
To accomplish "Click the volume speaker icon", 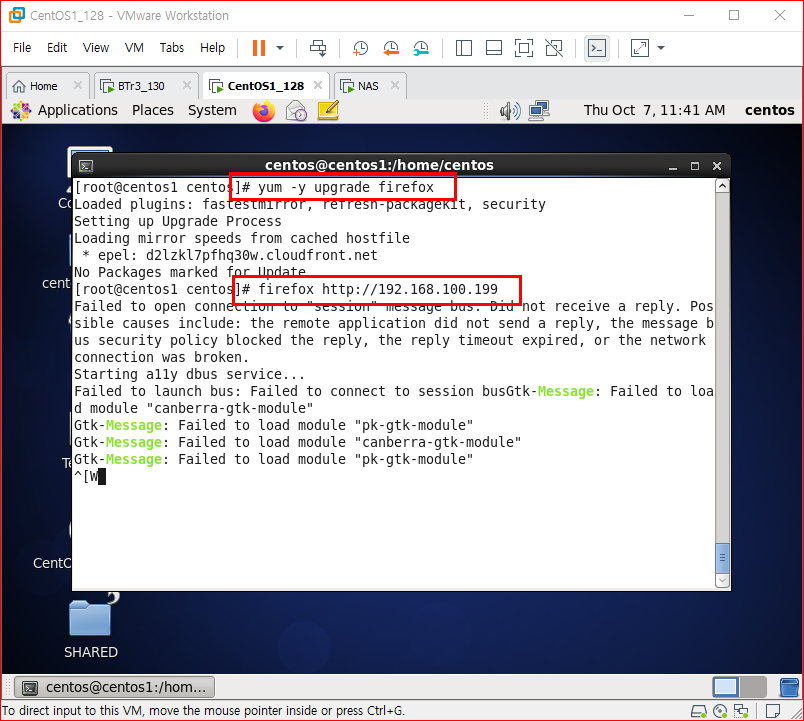I will 510,111.
